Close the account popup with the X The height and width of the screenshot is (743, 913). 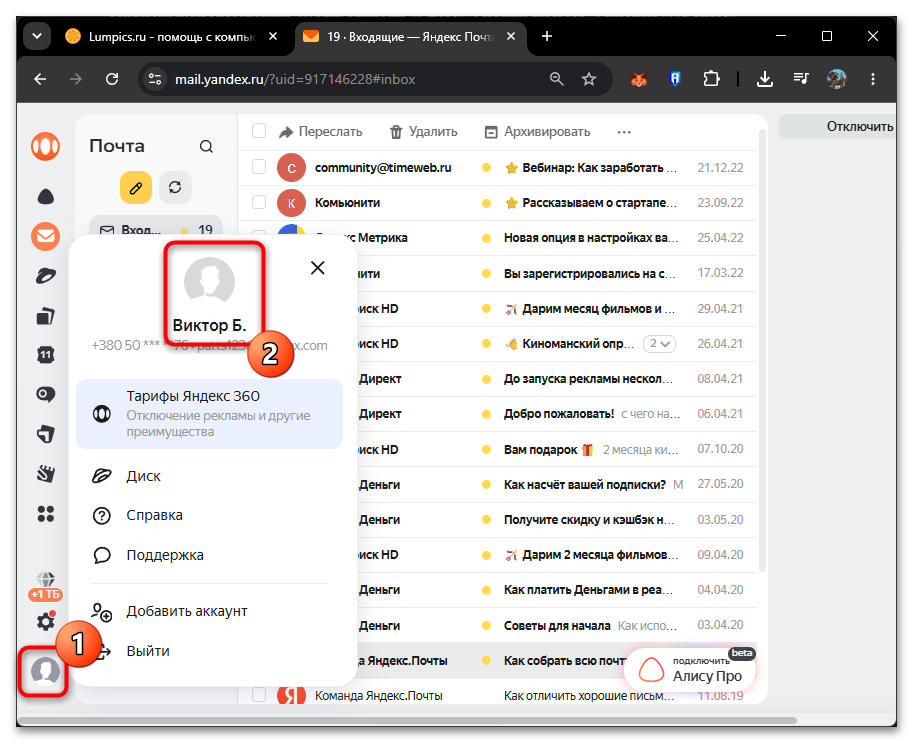point(317,268)
